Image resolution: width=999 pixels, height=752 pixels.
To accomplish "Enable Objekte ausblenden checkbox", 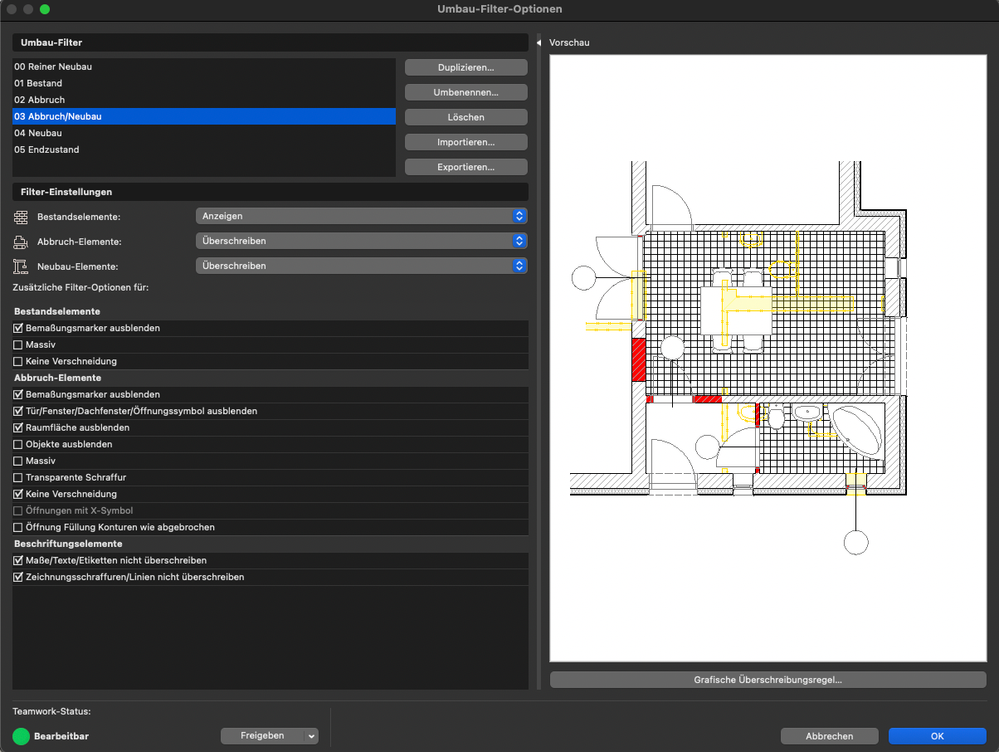I will pos(18,444).
